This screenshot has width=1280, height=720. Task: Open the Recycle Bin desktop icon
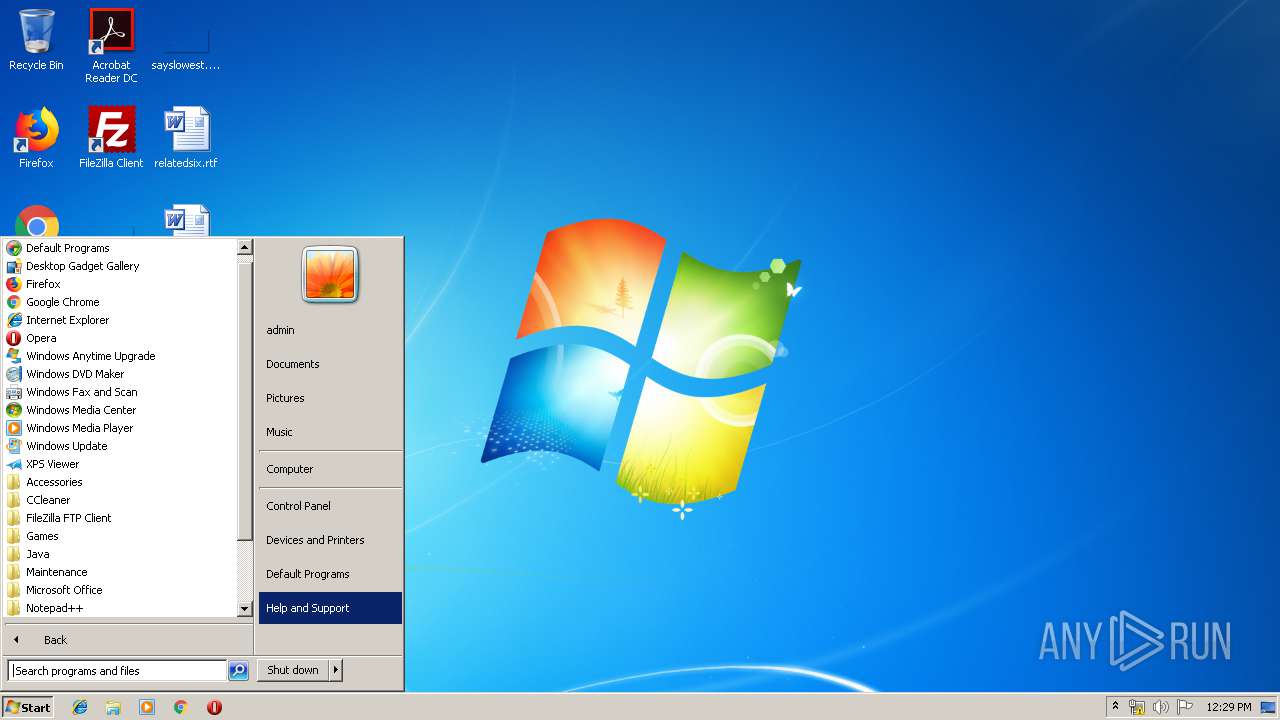(36, 40)
